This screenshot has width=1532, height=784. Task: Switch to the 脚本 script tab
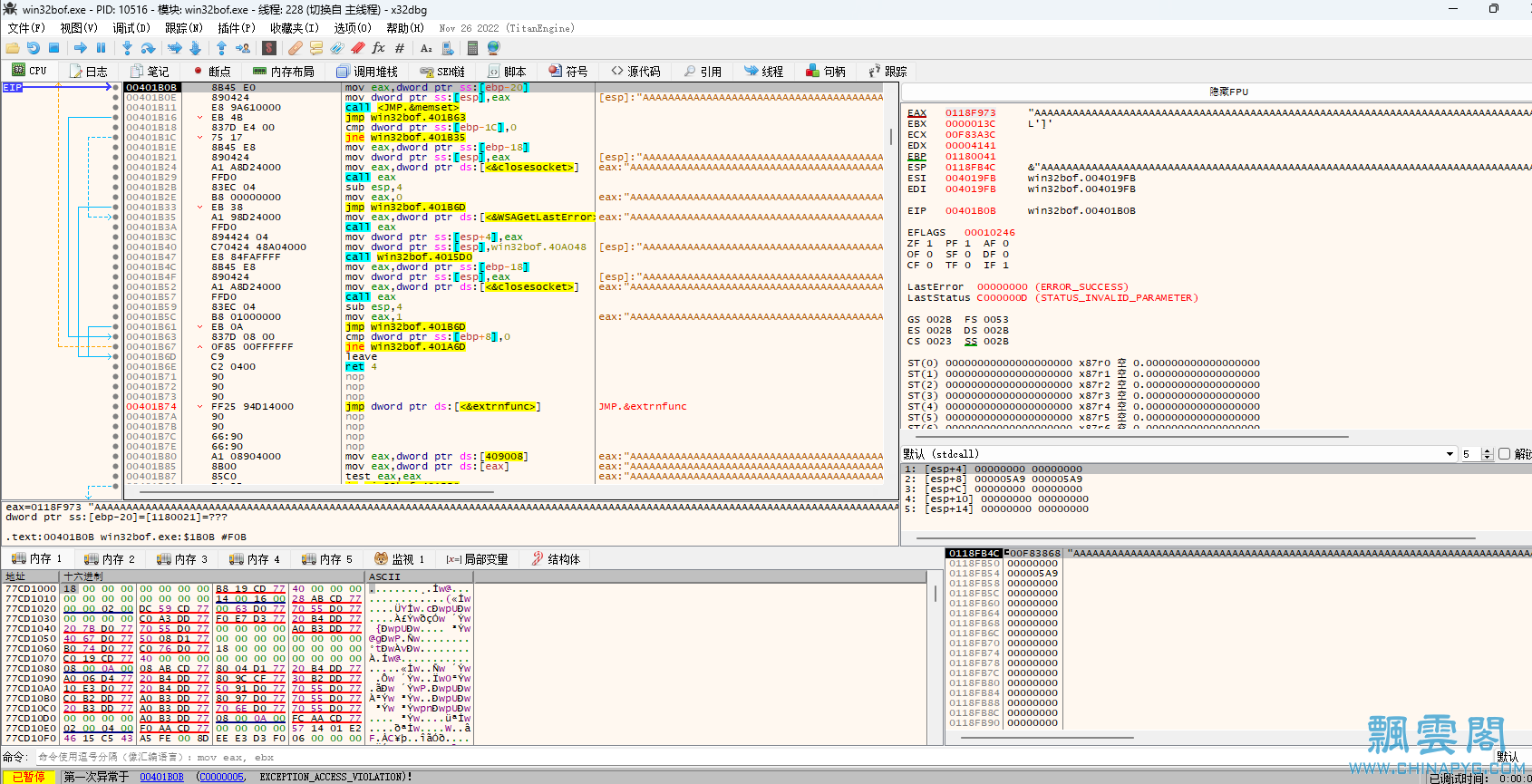[507, 71]
